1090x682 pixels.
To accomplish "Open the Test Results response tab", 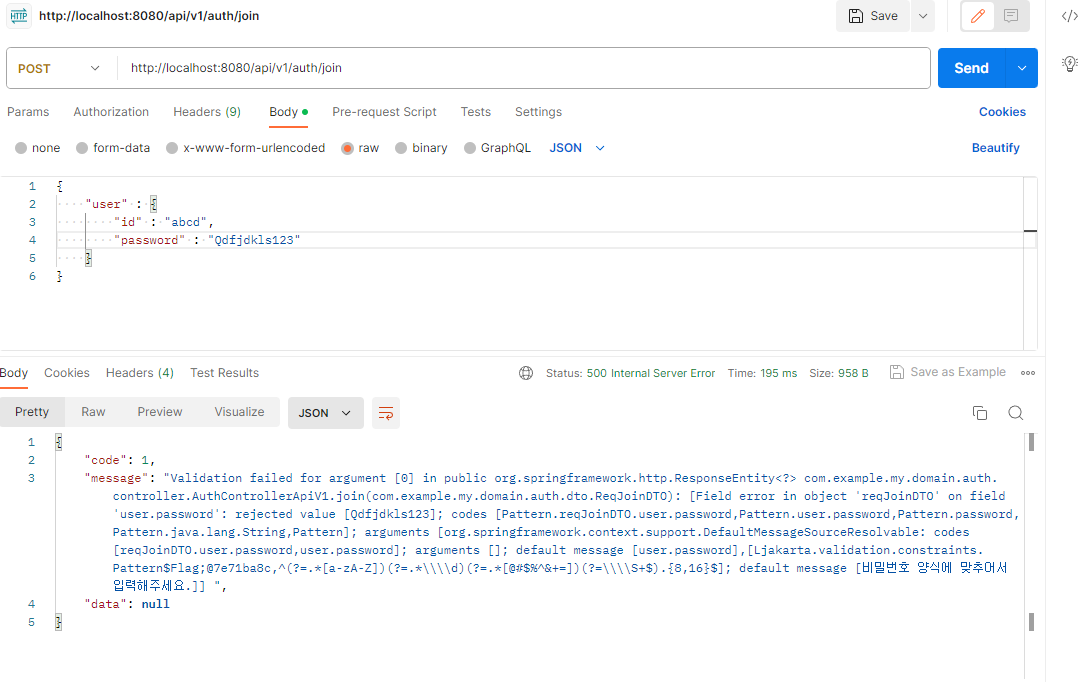I will point(224,372).
